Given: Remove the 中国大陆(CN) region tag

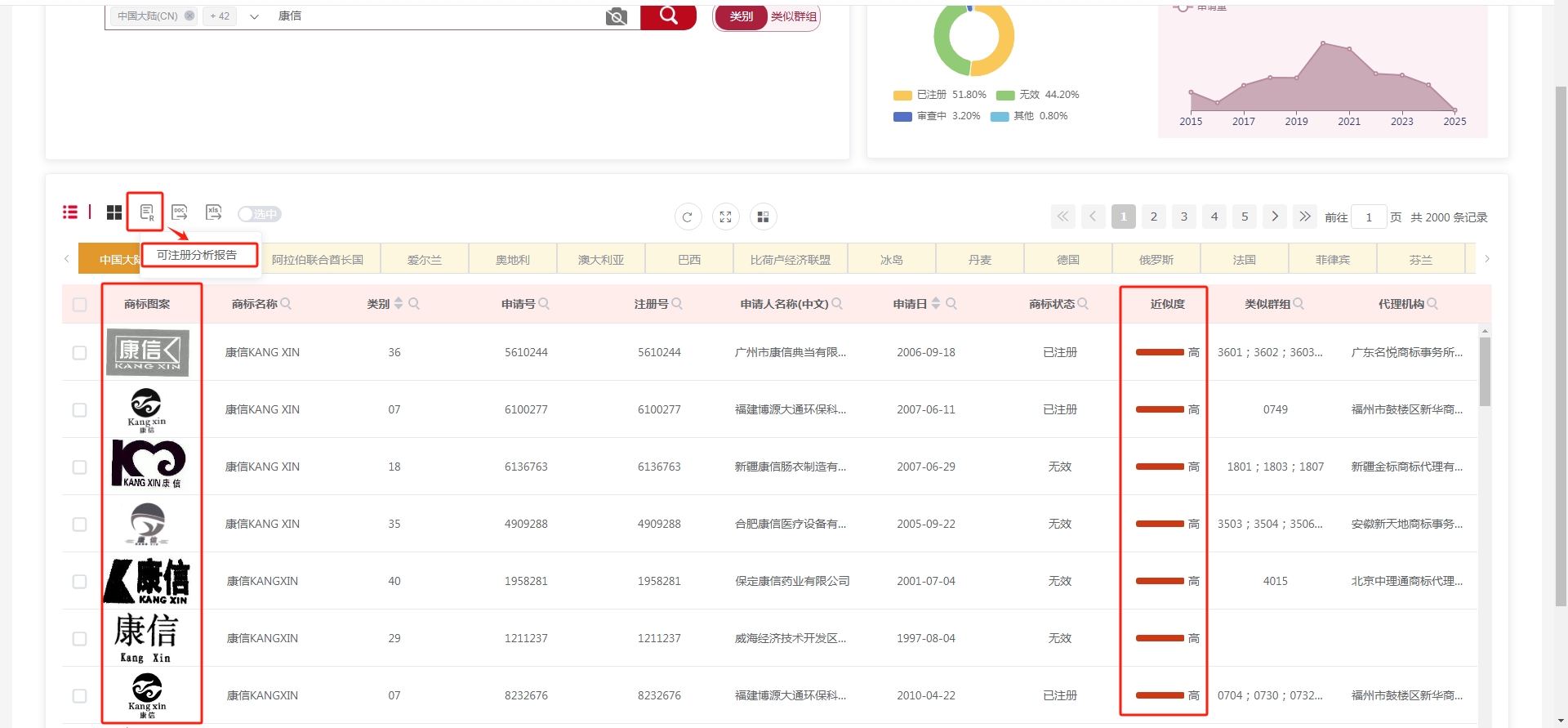Looking at the screenshot, I should coord(189,16).
